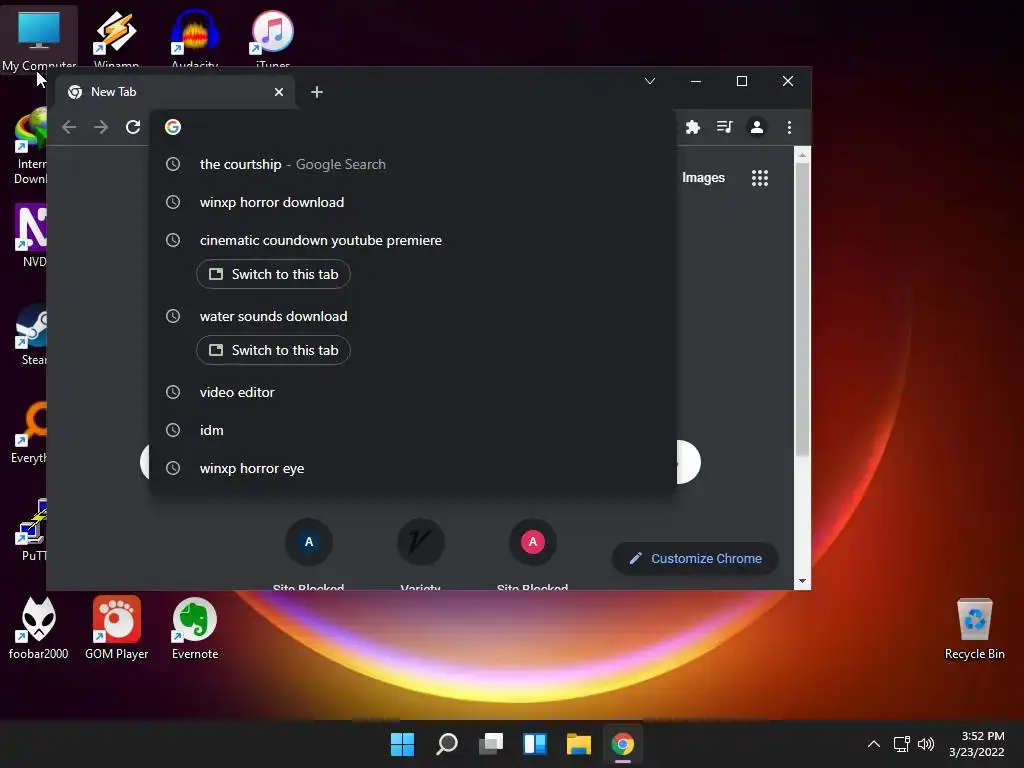
Task: Select the Evernote desktop icon
Action: tap(195, 628)
